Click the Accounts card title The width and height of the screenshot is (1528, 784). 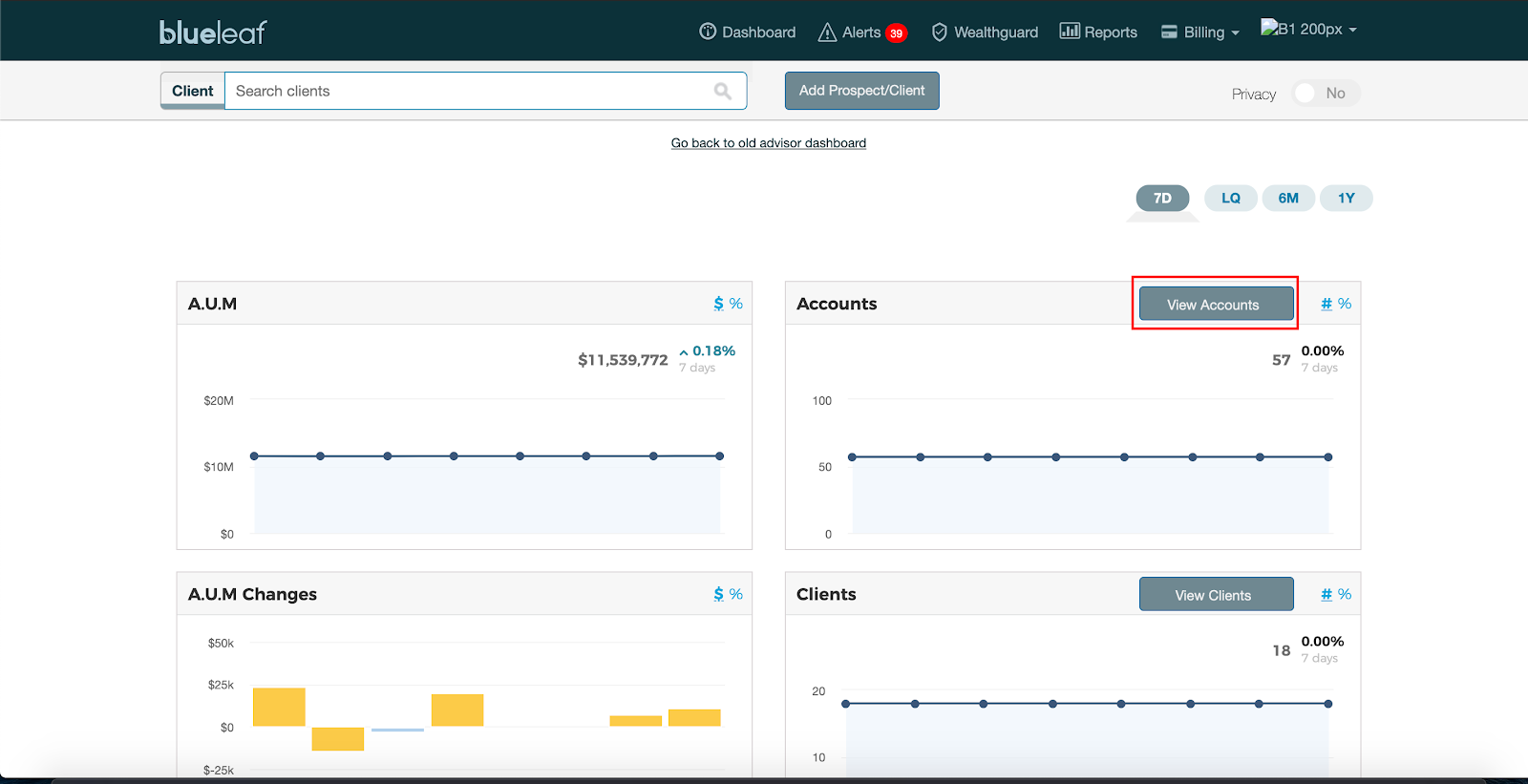[837, 304]
